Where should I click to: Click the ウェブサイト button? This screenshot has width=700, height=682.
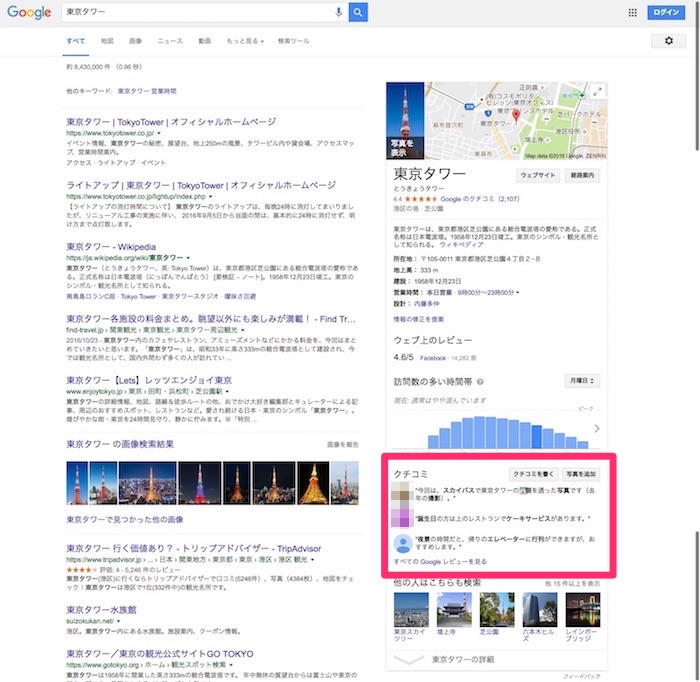tap(538, 175)
